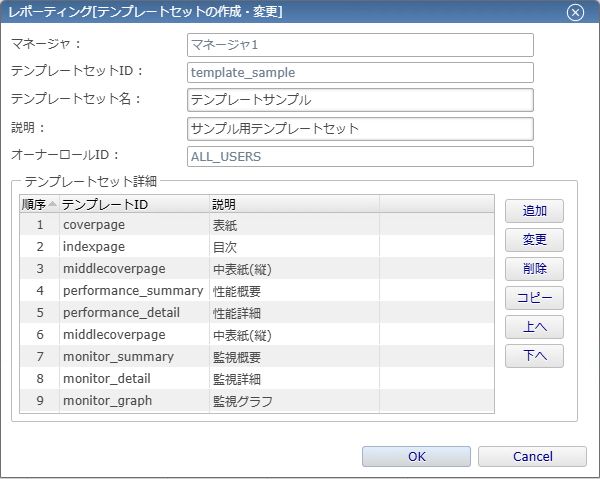Viewport: 600px width, 479px height.
Task: Click the 削除 (Delete) button
Action: [x=534, y=269]
